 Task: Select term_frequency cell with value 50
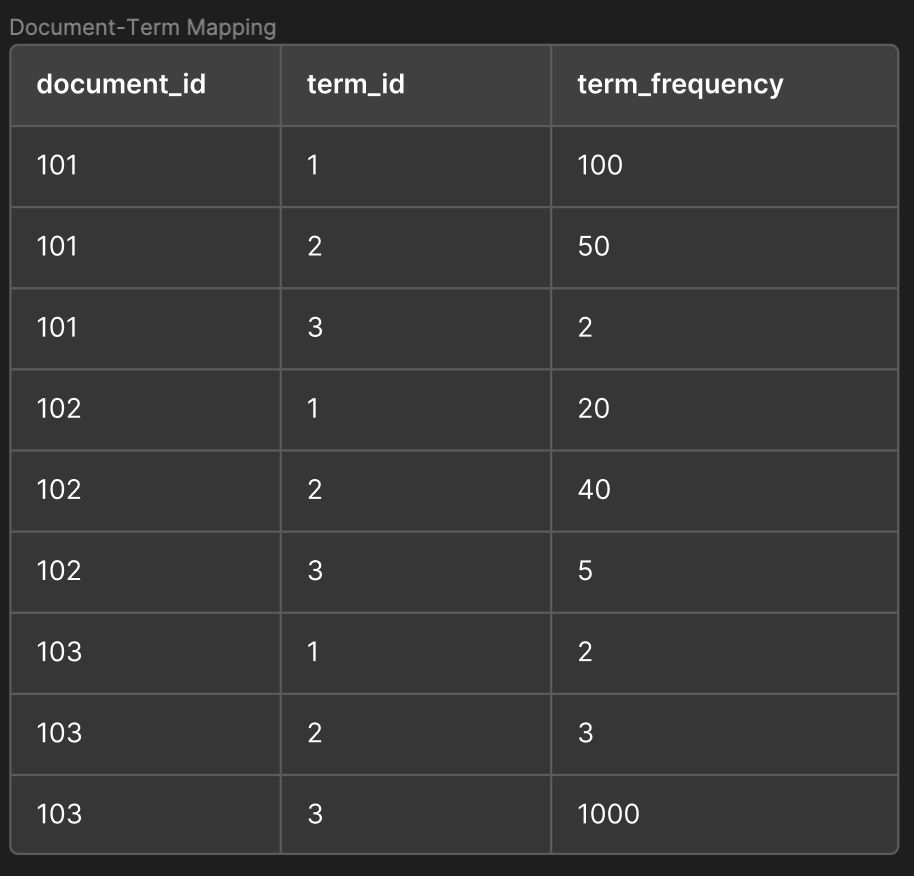click(x=724, y=247)
